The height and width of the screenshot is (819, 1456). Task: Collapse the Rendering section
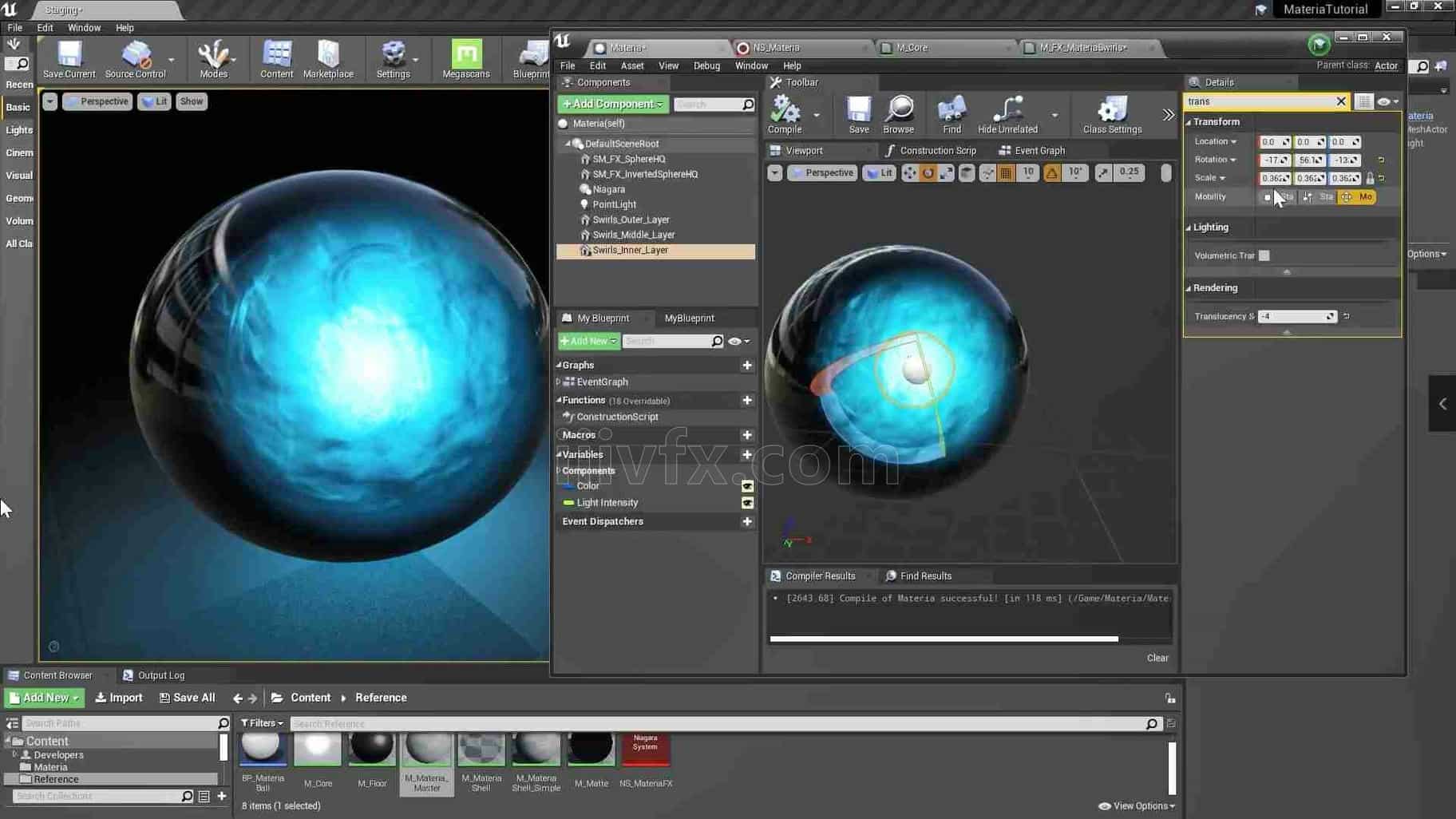click(1189, 288)
